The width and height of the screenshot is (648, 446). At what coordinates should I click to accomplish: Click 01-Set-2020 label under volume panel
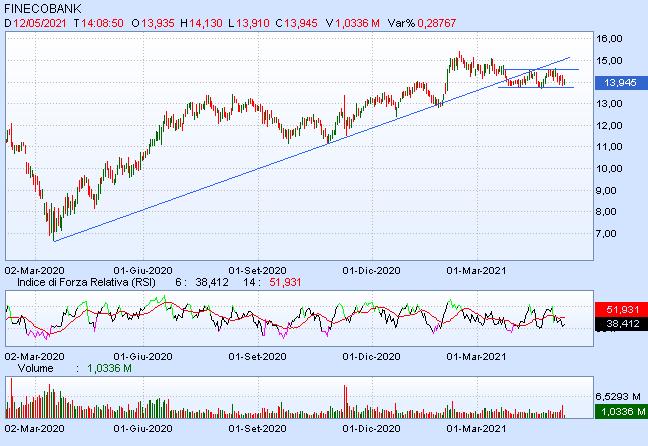pyautogui.click(x=257, y=428)
